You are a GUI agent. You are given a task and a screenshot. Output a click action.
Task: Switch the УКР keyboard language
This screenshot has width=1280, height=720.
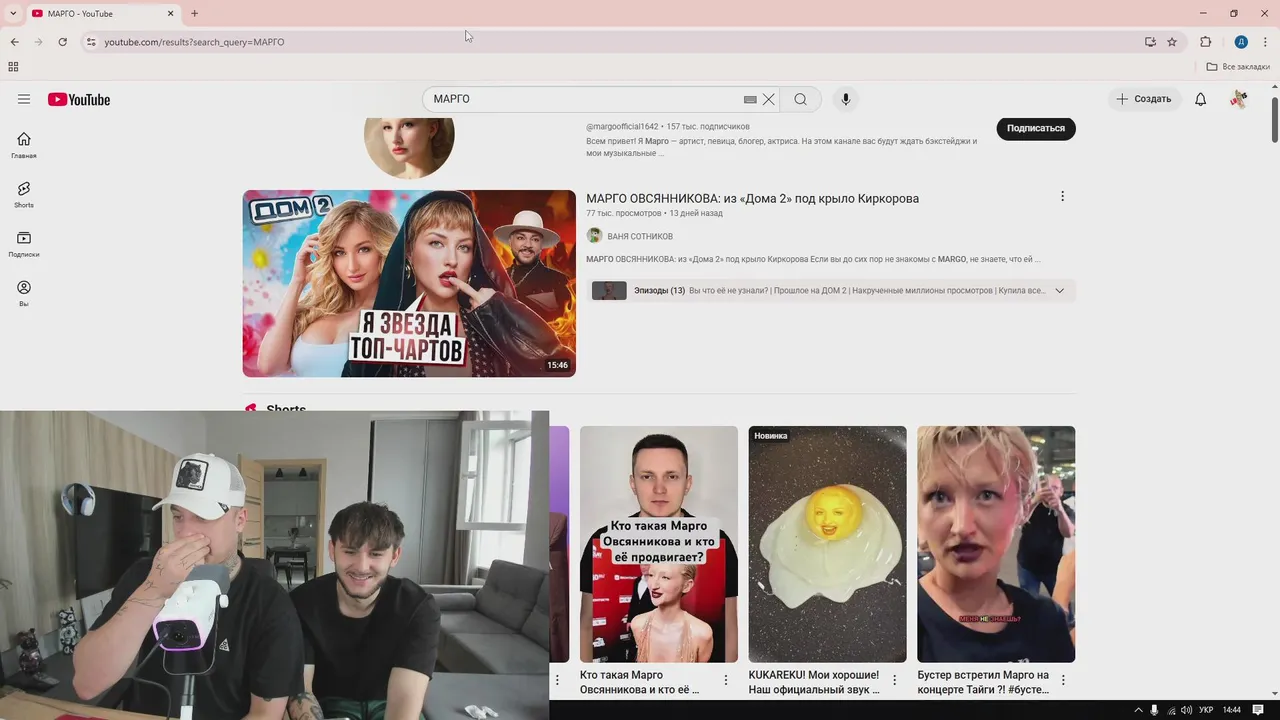[x=1206, y=710]
